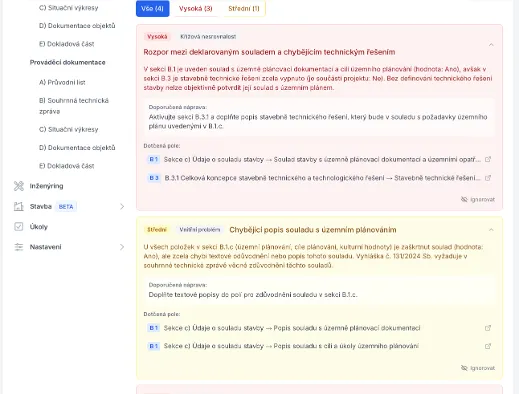Screen dimensions: 519x394
Task: Click the B 1 badge next to Popis souladu s cíli a úkoly
Action: [x=154, y=346]
